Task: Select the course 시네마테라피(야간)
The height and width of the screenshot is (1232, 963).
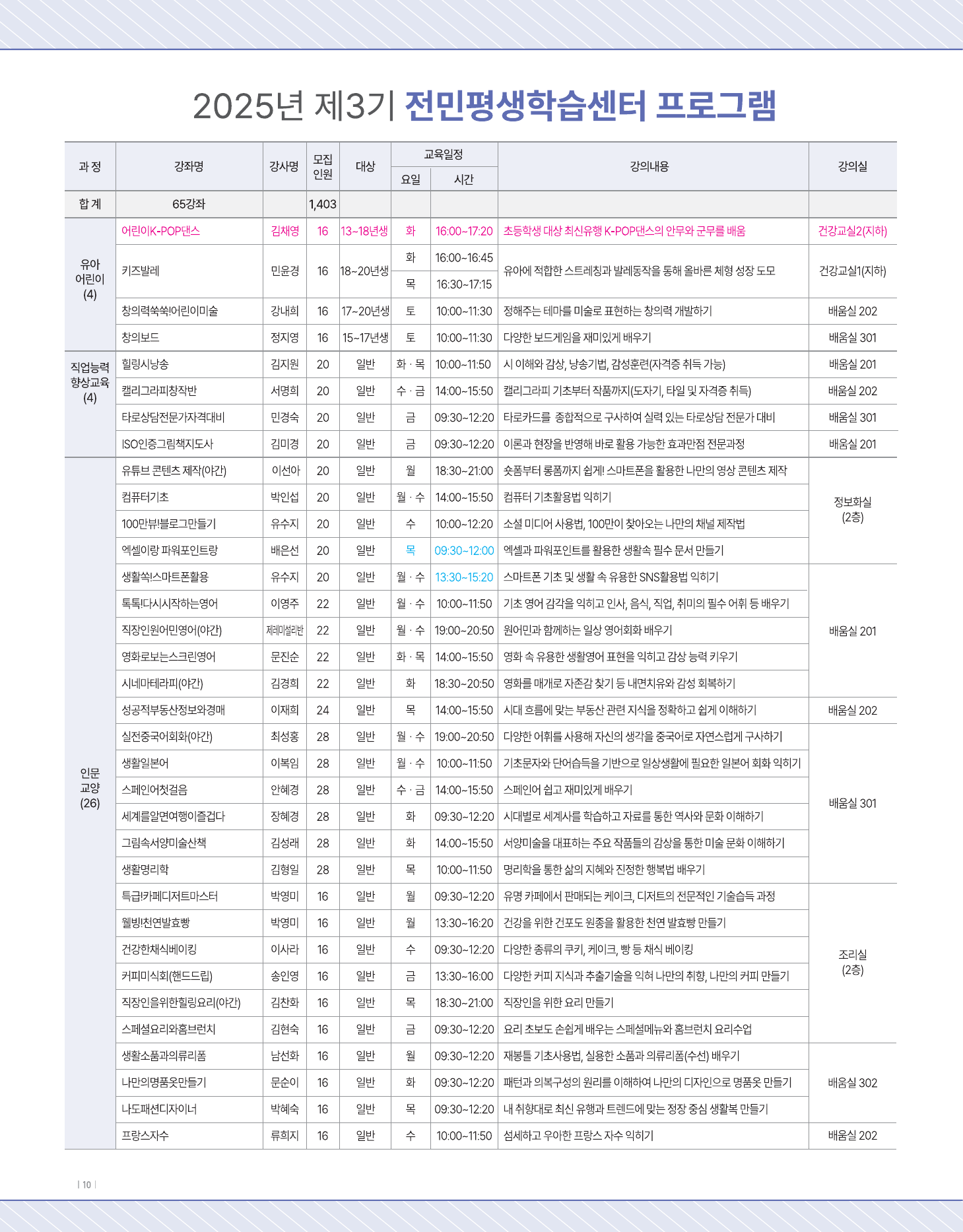Action: [x=162, y=684]
